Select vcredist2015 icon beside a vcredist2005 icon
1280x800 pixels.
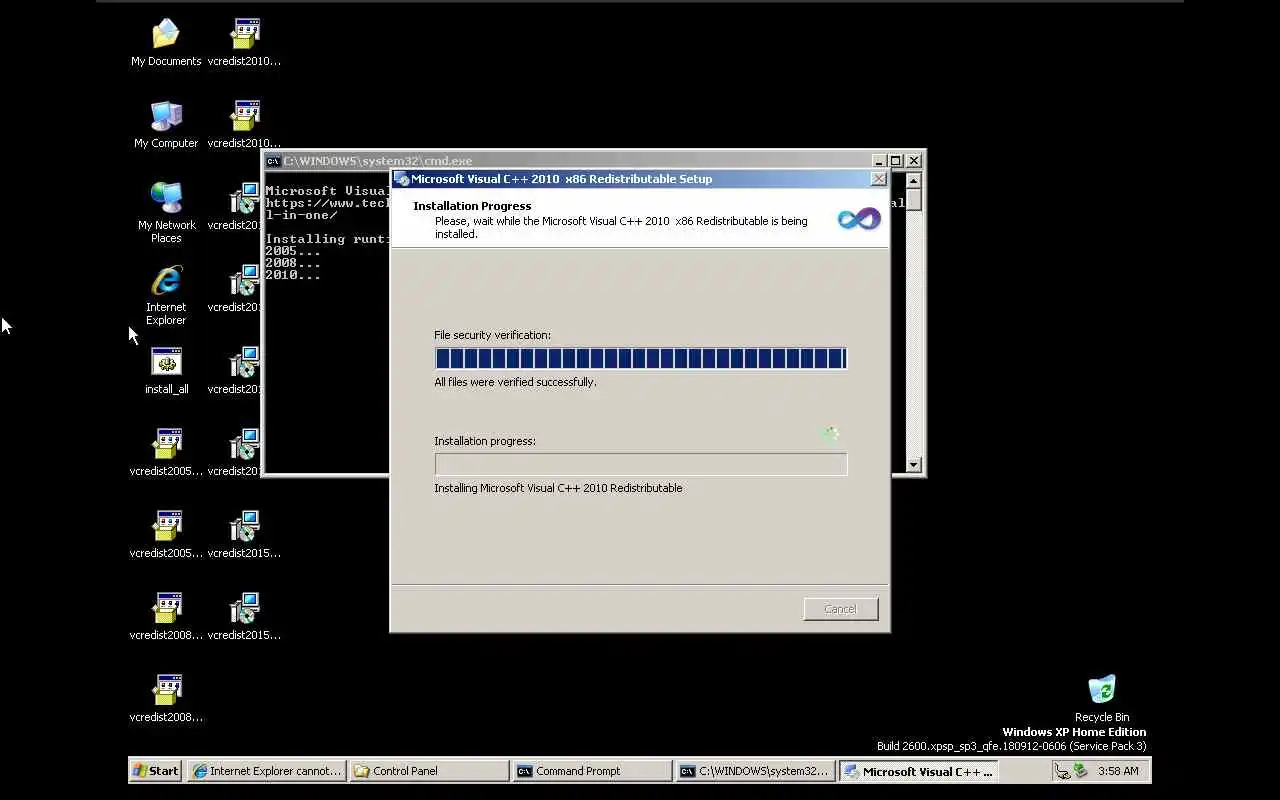244,534
